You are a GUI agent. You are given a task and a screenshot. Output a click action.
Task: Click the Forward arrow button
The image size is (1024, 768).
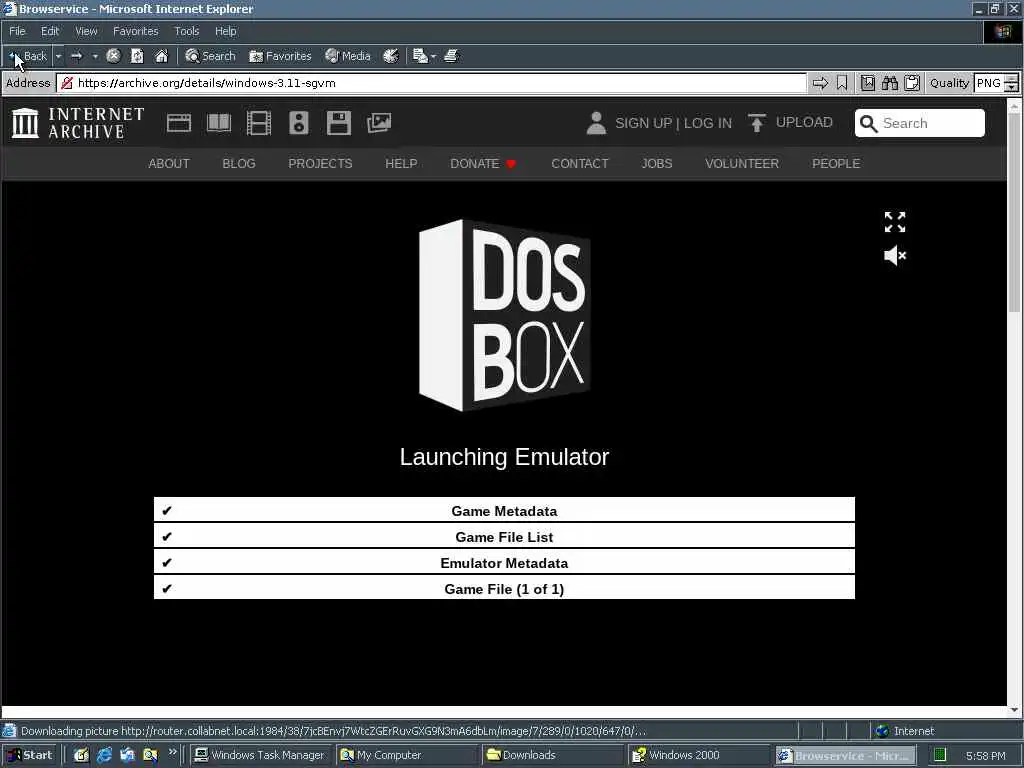76,56
